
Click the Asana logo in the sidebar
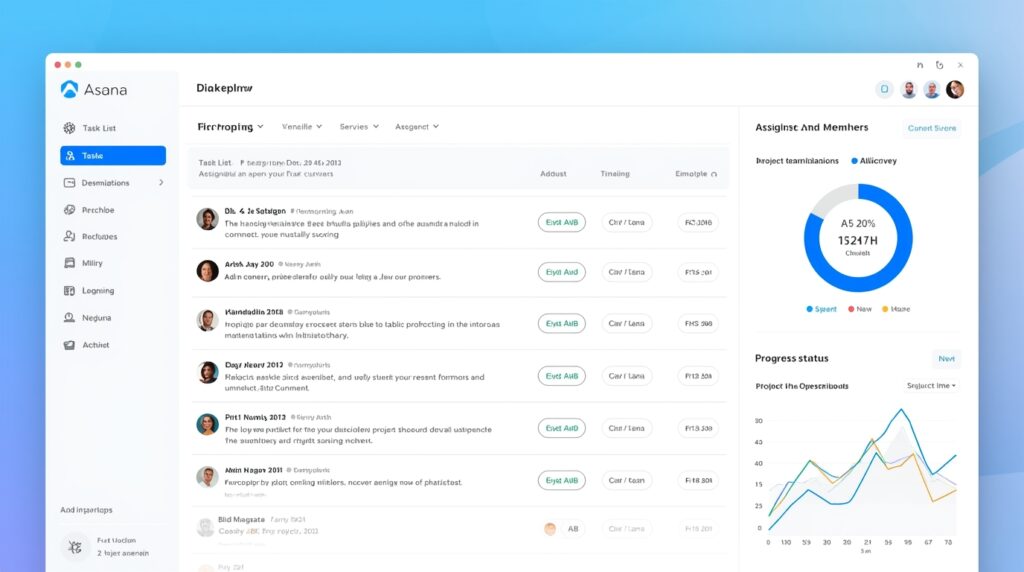click(x=69, y=90)
